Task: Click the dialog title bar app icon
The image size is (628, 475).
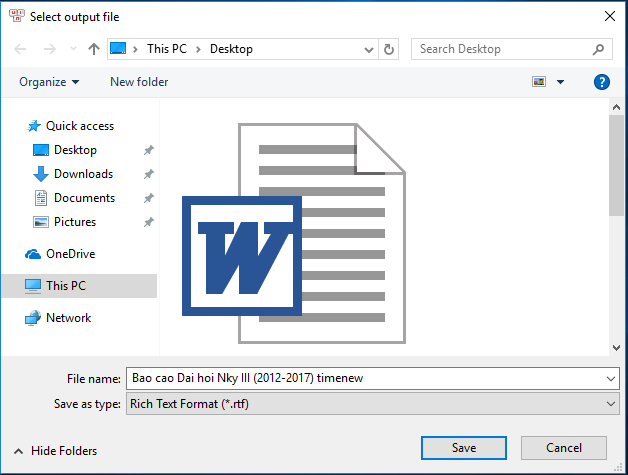Action: (x=16, y=16)
